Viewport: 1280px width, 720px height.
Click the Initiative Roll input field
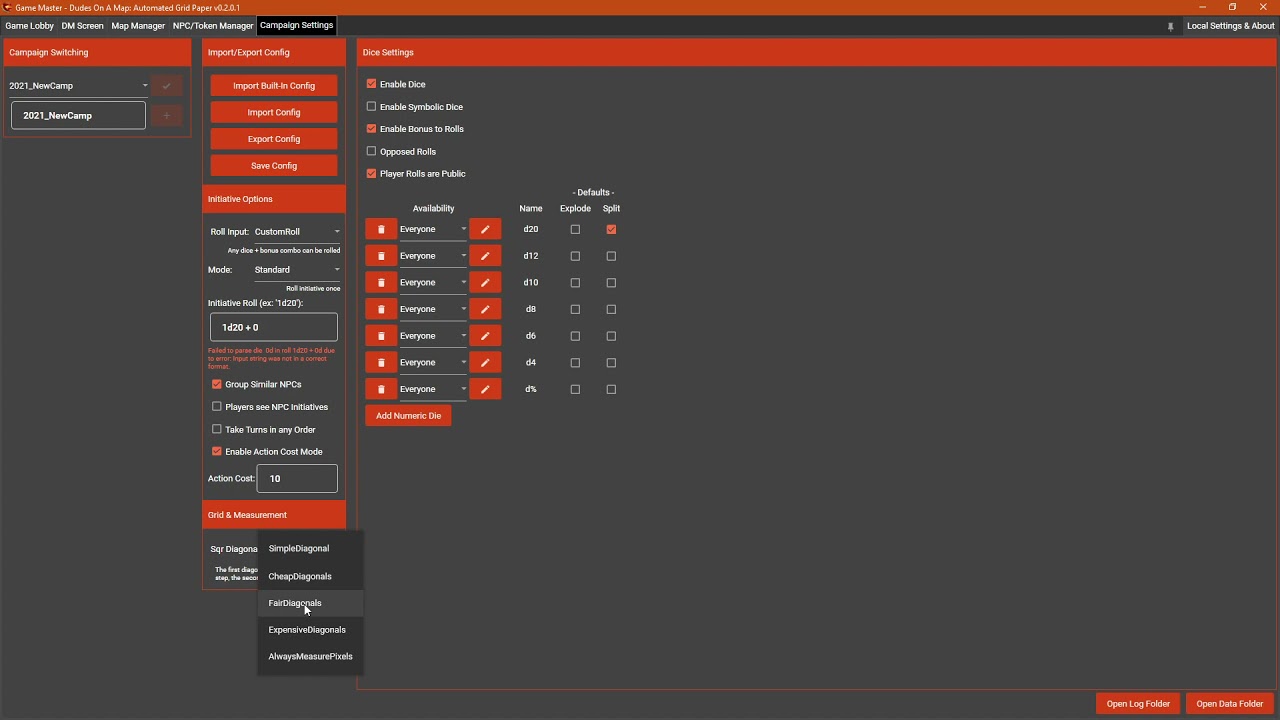coord(274,327)
